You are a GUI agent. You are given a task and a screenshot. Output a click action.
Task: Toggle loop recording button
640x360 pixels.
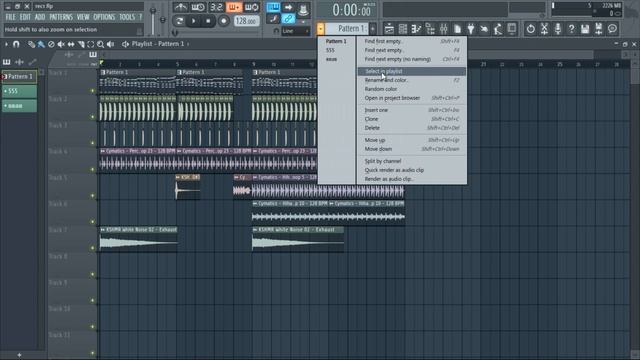click(251, 7)
